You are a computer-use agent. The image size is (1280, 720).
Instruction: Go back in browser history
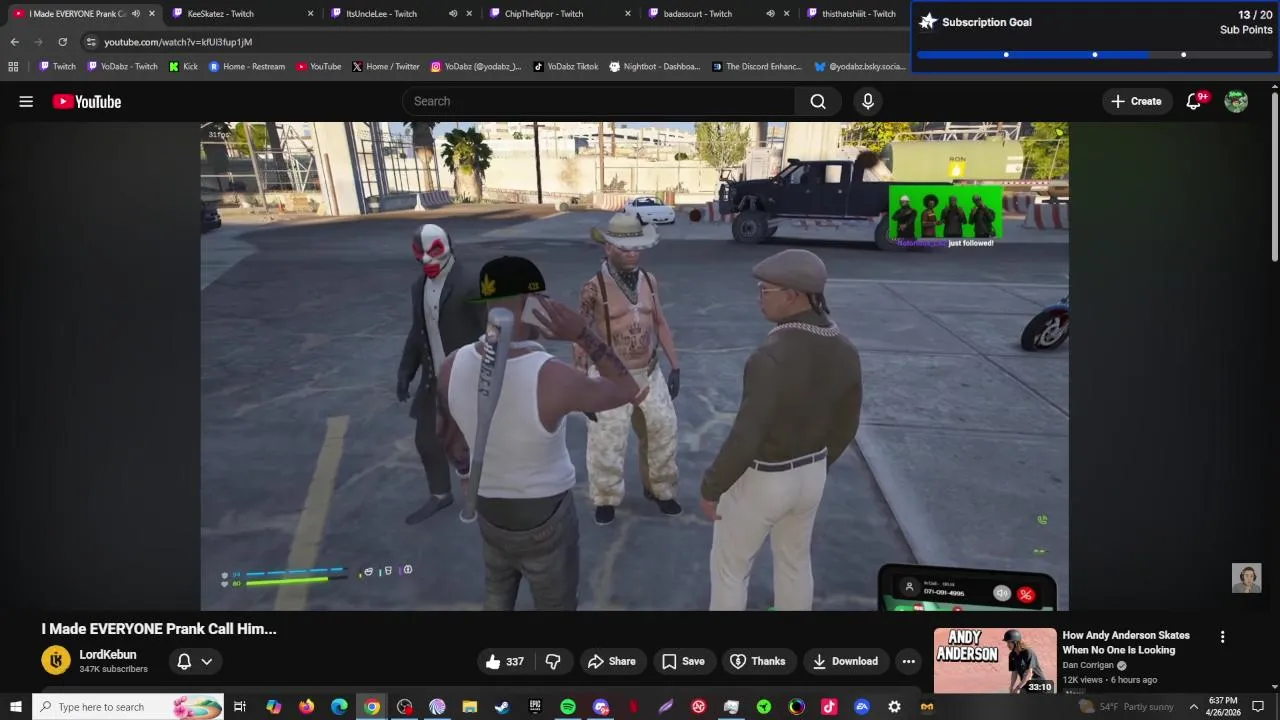tap(14, 42)
